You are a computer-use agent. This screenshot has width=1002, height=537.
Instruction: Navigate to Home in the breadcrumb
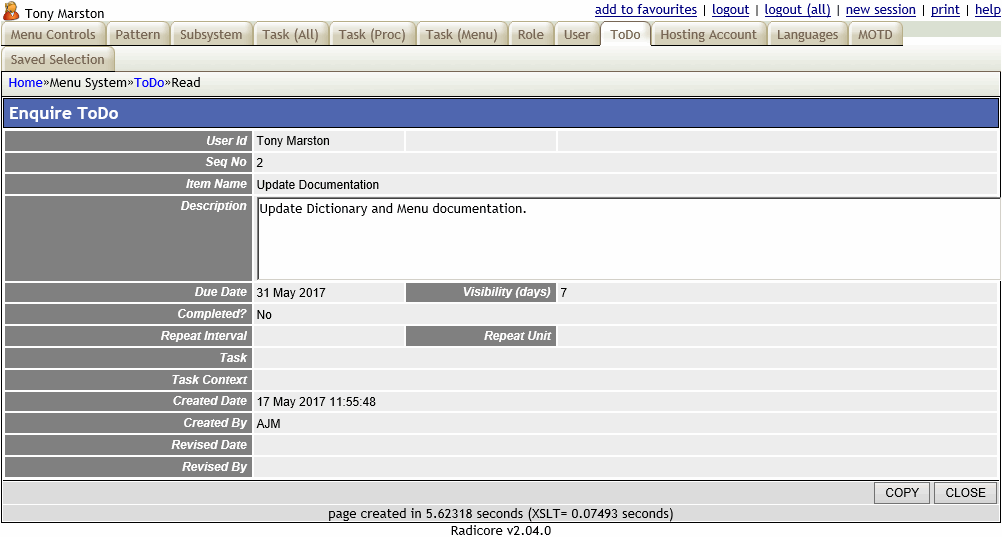pyautogui.click(x=25, y=83)
